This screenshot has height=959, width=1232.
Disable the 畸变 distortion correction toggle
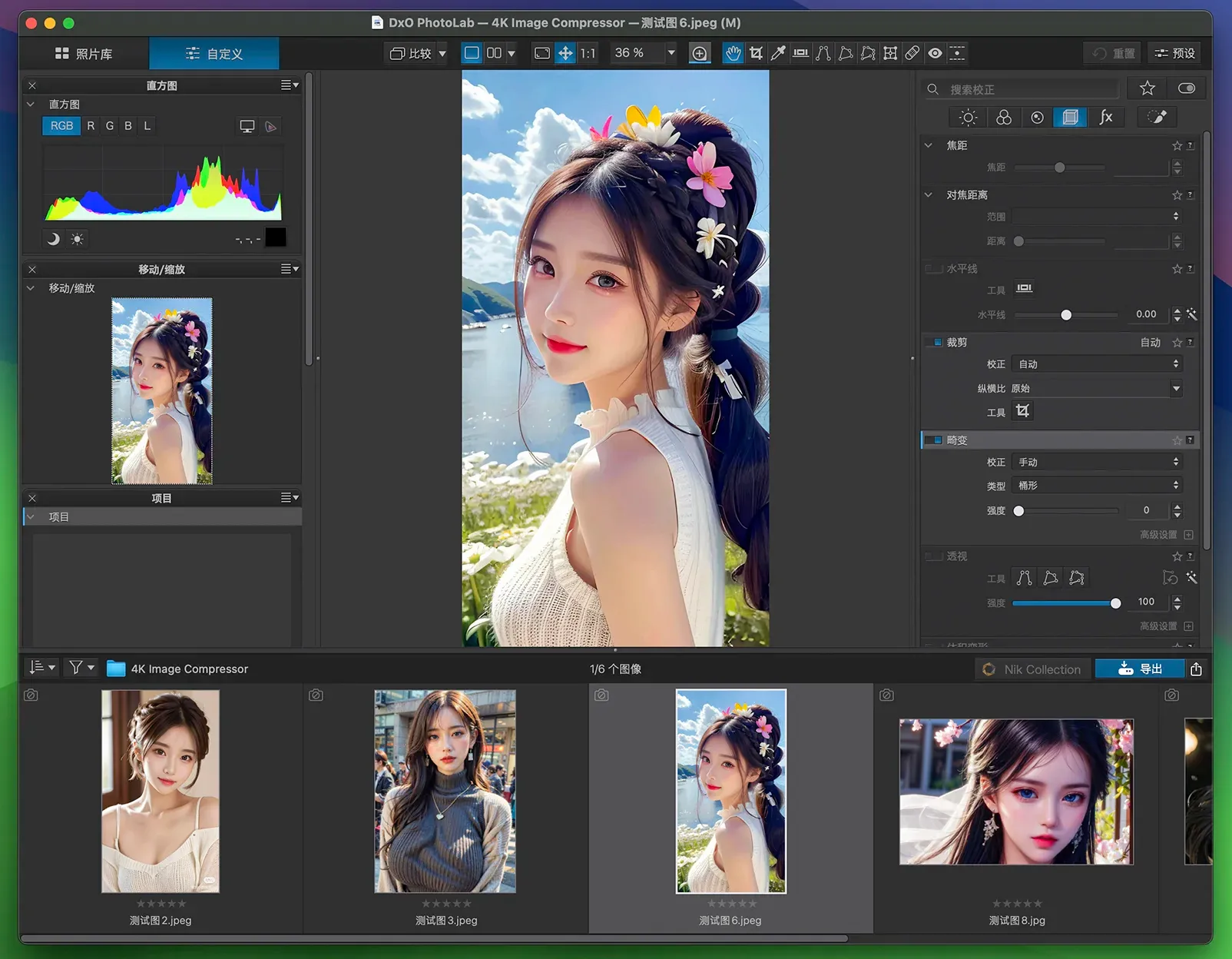(934, 440)
